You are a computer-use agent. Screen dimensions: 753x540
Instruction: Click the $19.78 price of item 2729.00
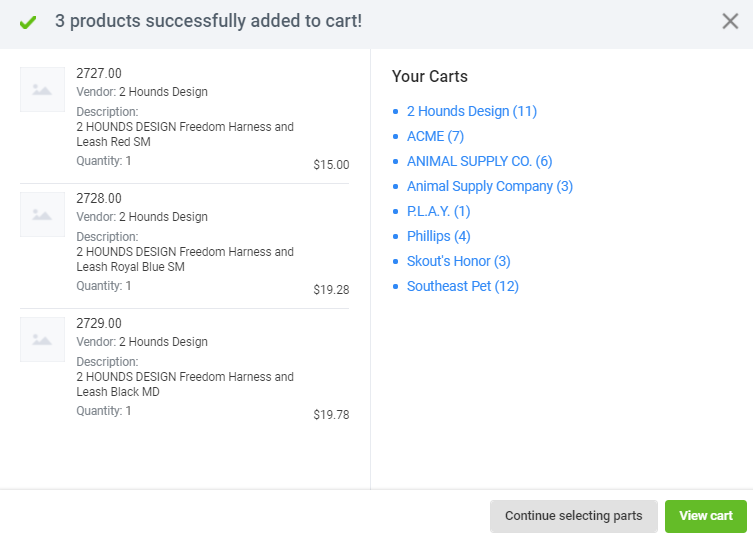pyautogui.click(x=331, y=415)
